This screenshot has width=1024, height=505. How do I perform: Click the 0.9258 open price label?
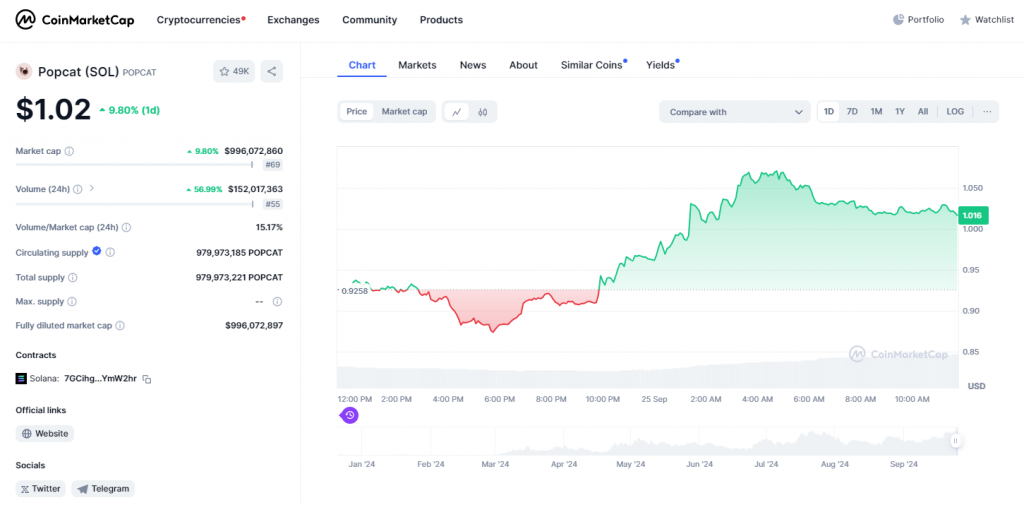355,290
